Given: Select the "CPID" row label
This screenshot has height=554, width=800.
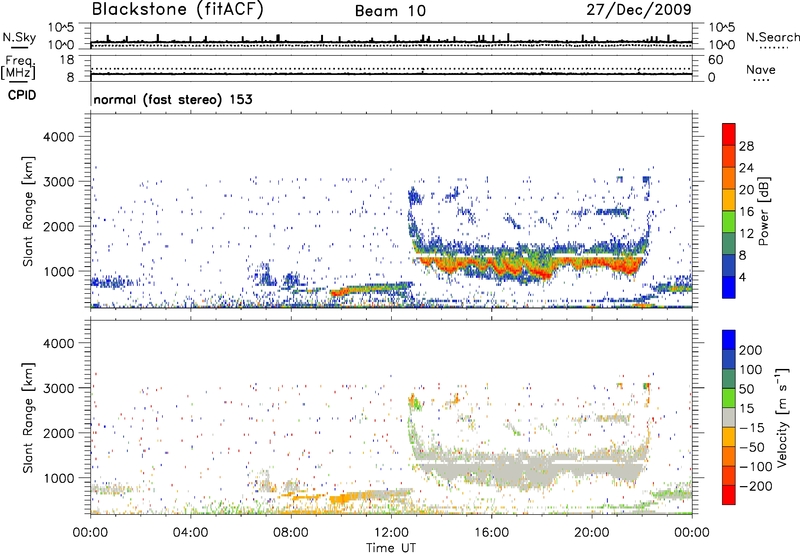Looking at the screenshot, I should point(22,95).
